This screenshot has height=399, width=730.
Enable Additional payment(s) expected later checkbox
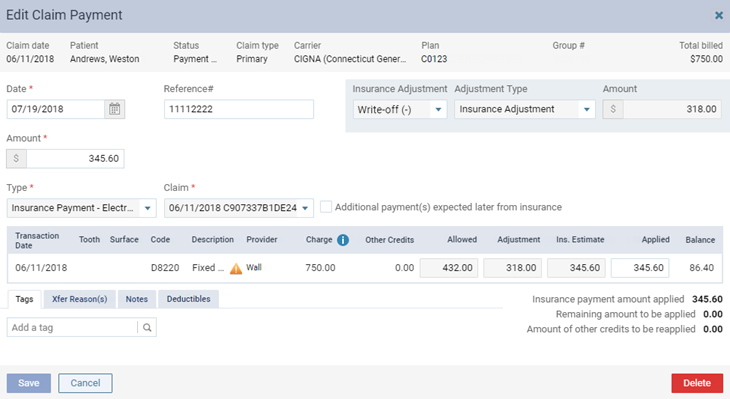click(326, 207)
